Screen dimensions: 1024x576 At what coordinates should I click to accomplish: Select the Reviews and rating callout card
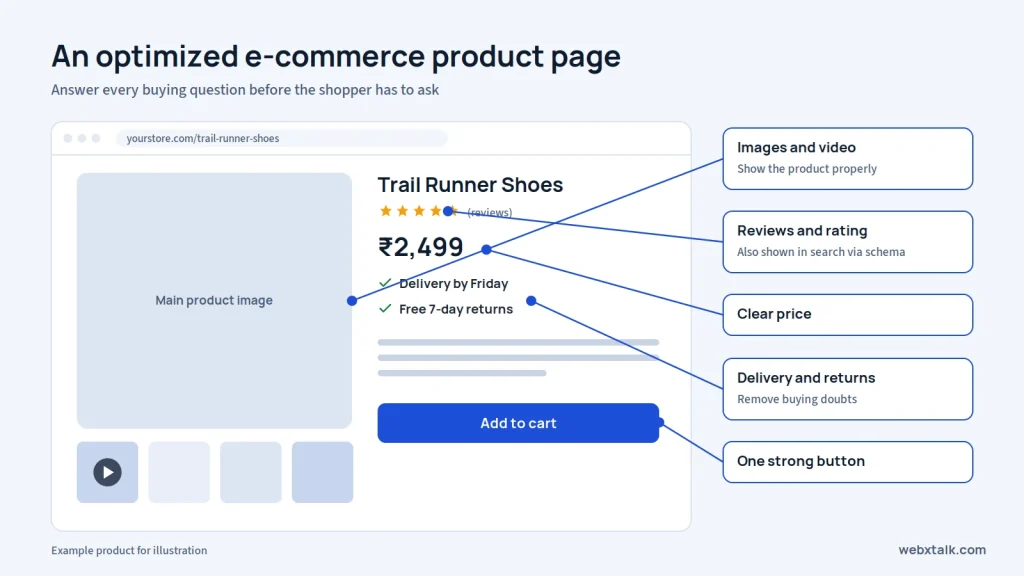848,242
